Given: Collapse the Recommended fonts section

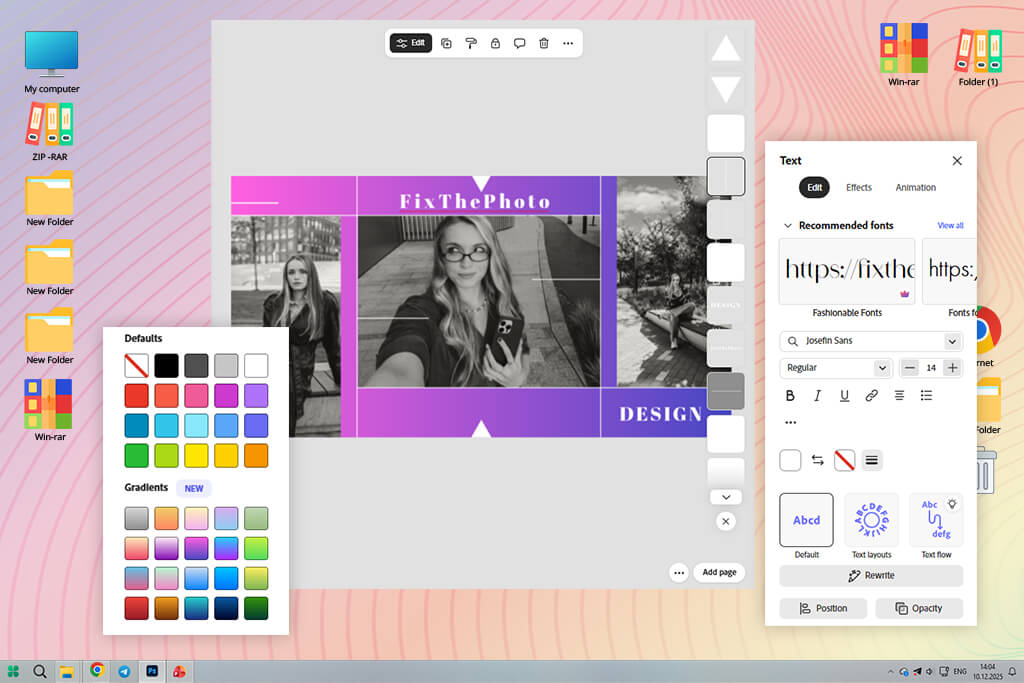Looking at the screenshot, I should pyautogui.click(x=788, y=225).
